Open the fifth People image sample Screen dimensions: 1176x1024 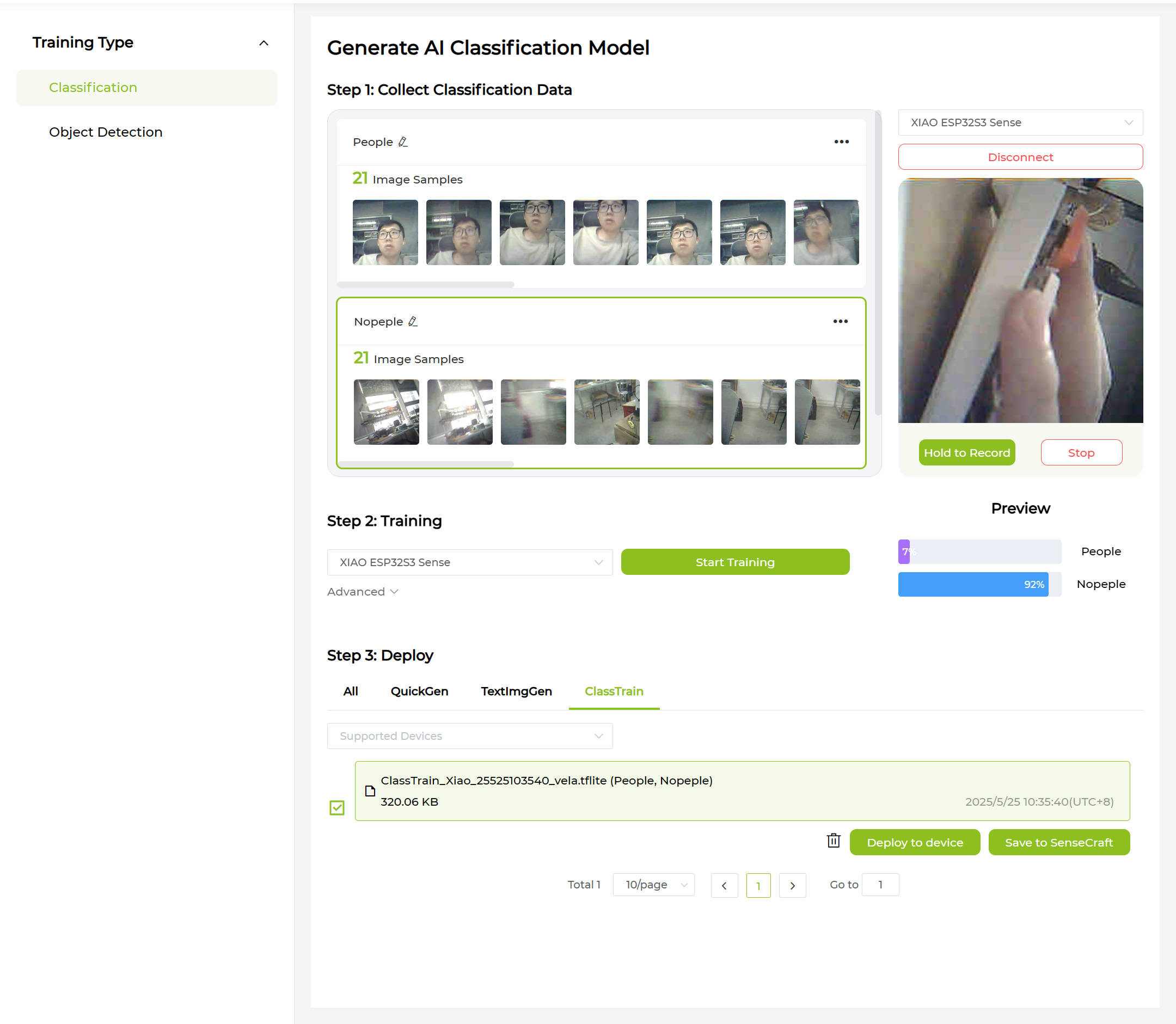pyautogui.click(x=679, y=232)
